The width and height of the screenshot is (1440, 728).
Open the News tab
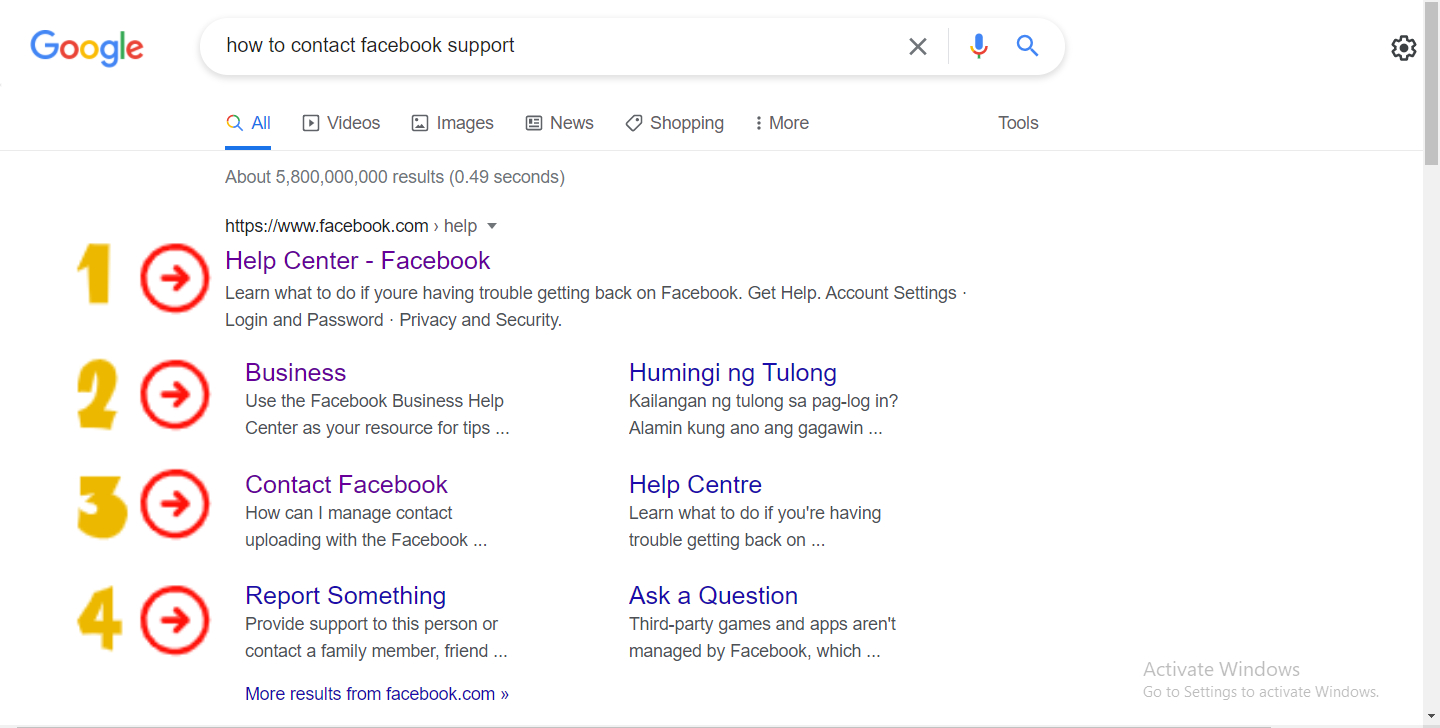[x=559, y=123]
